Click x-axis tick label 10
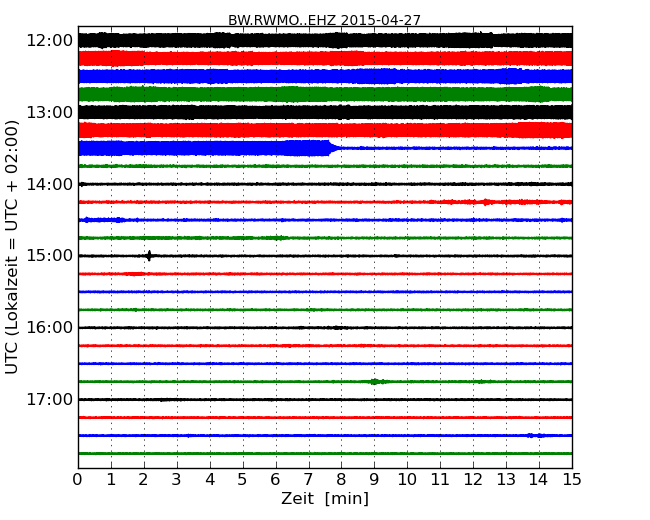This screenshot has height=520, width=650. pyautogui.click(x=407, y=480)
